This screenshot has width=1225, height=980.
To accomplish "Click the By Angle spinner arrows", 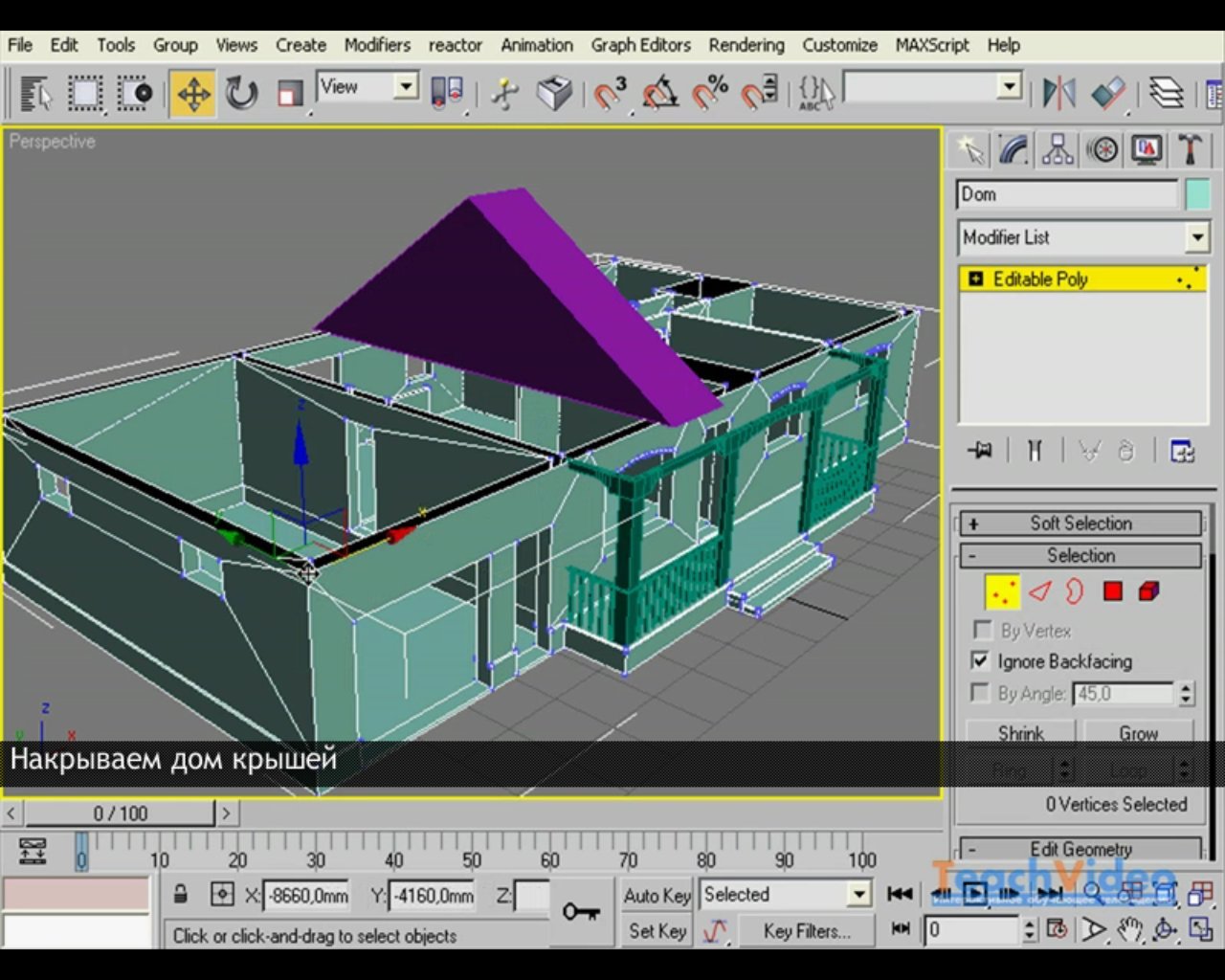I will pos(1187,694).
